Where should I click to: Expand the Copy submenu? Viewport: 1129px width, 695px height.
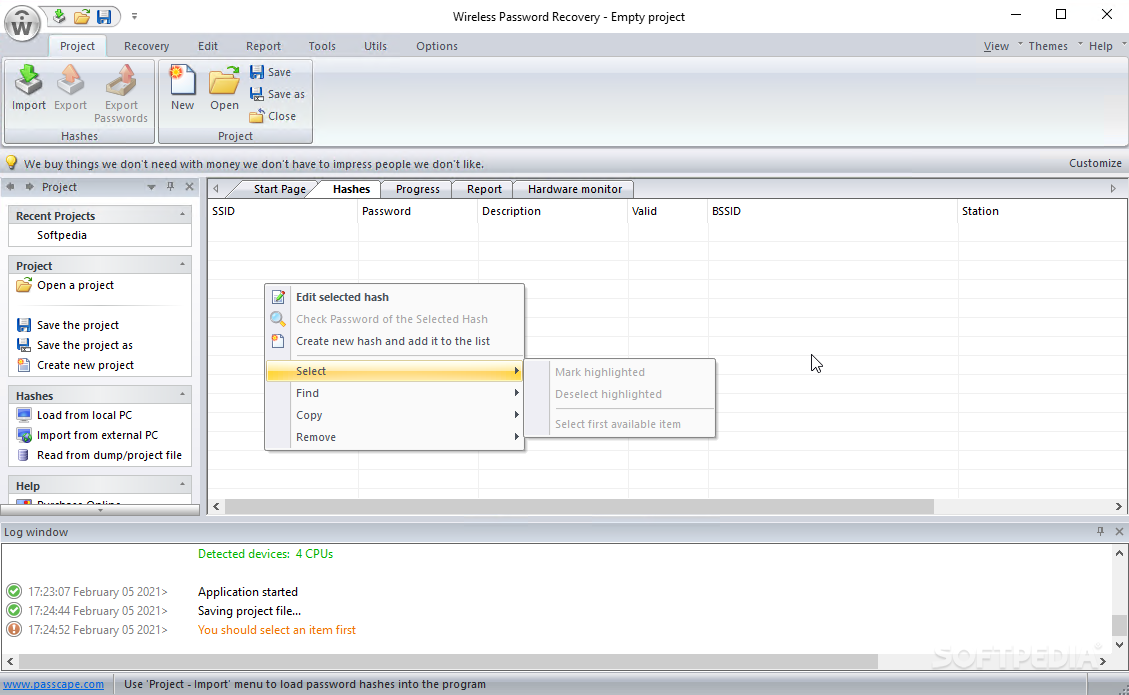(395, 415)
